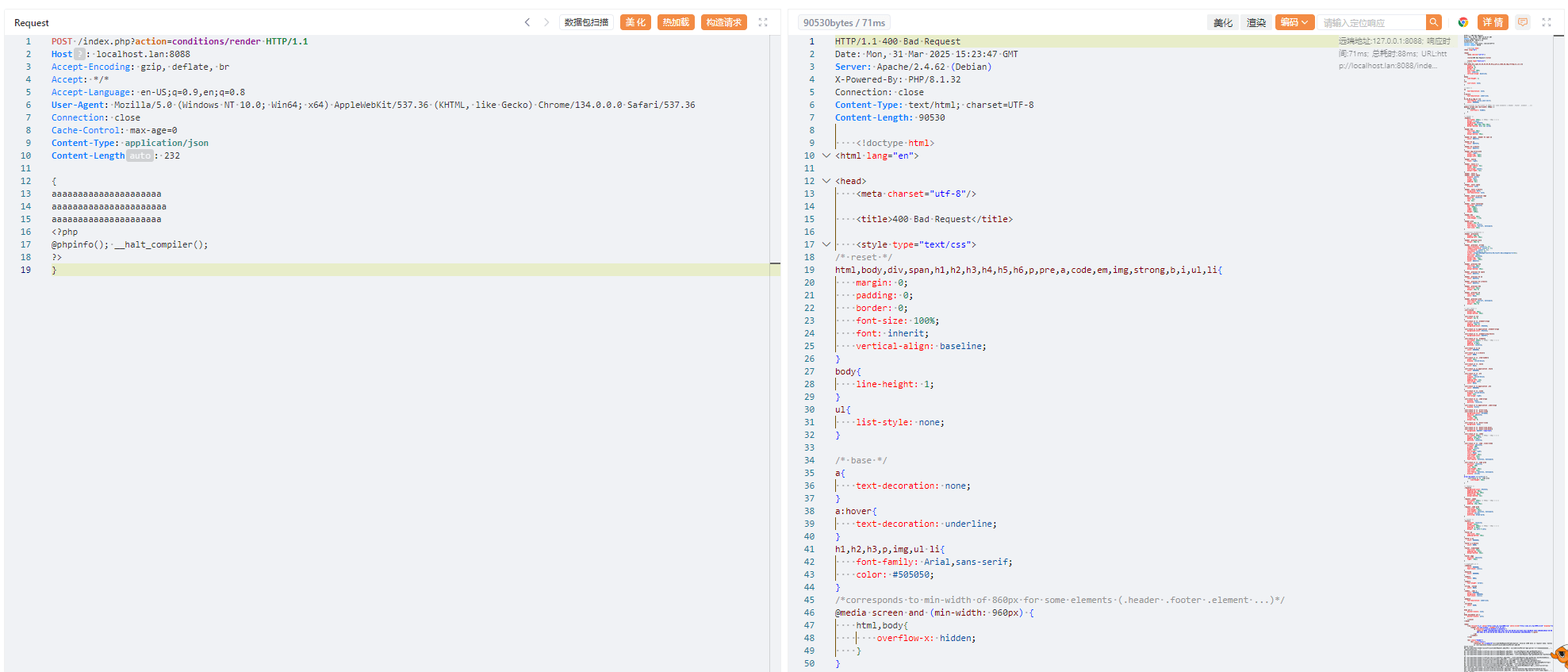Open response in Chrome browser icon
This screenshot has width=1568, height=672.
[x=1463, y=22]
